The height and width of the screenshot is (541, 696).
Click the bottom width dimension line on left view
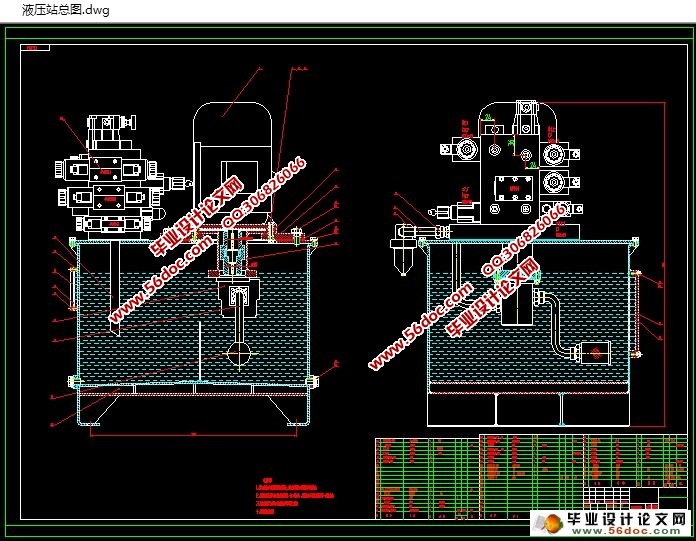(194, 434)
